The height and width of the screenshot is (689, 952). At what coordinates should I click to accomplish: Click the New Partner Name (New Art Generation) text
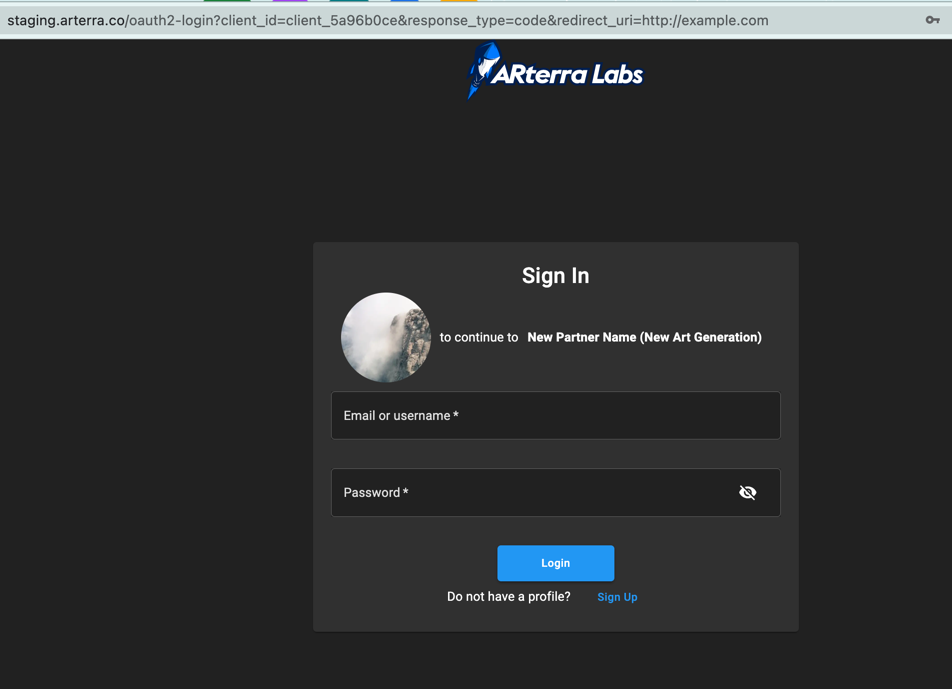pyautogui.click(x=644, y=338)
